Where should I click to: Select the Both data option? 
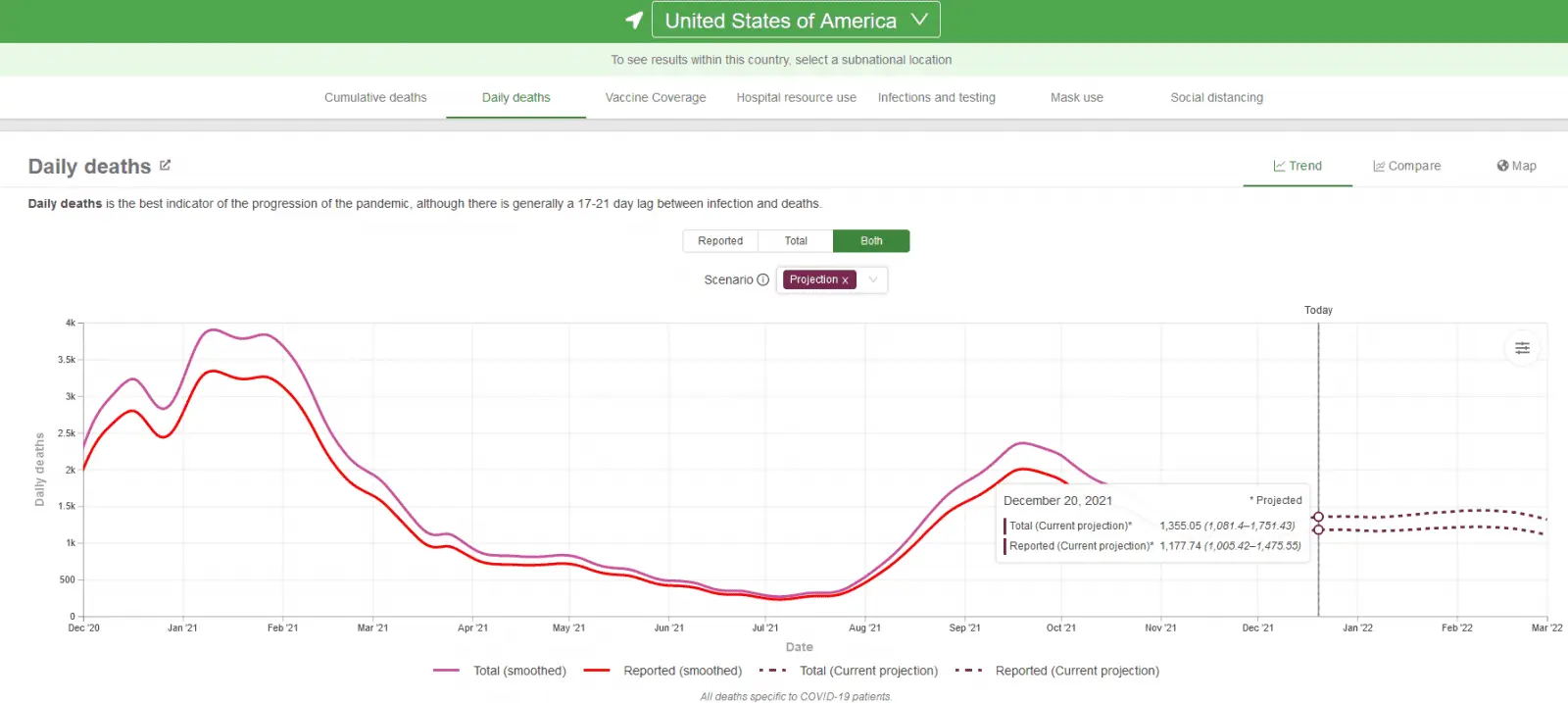coord(871,241)
